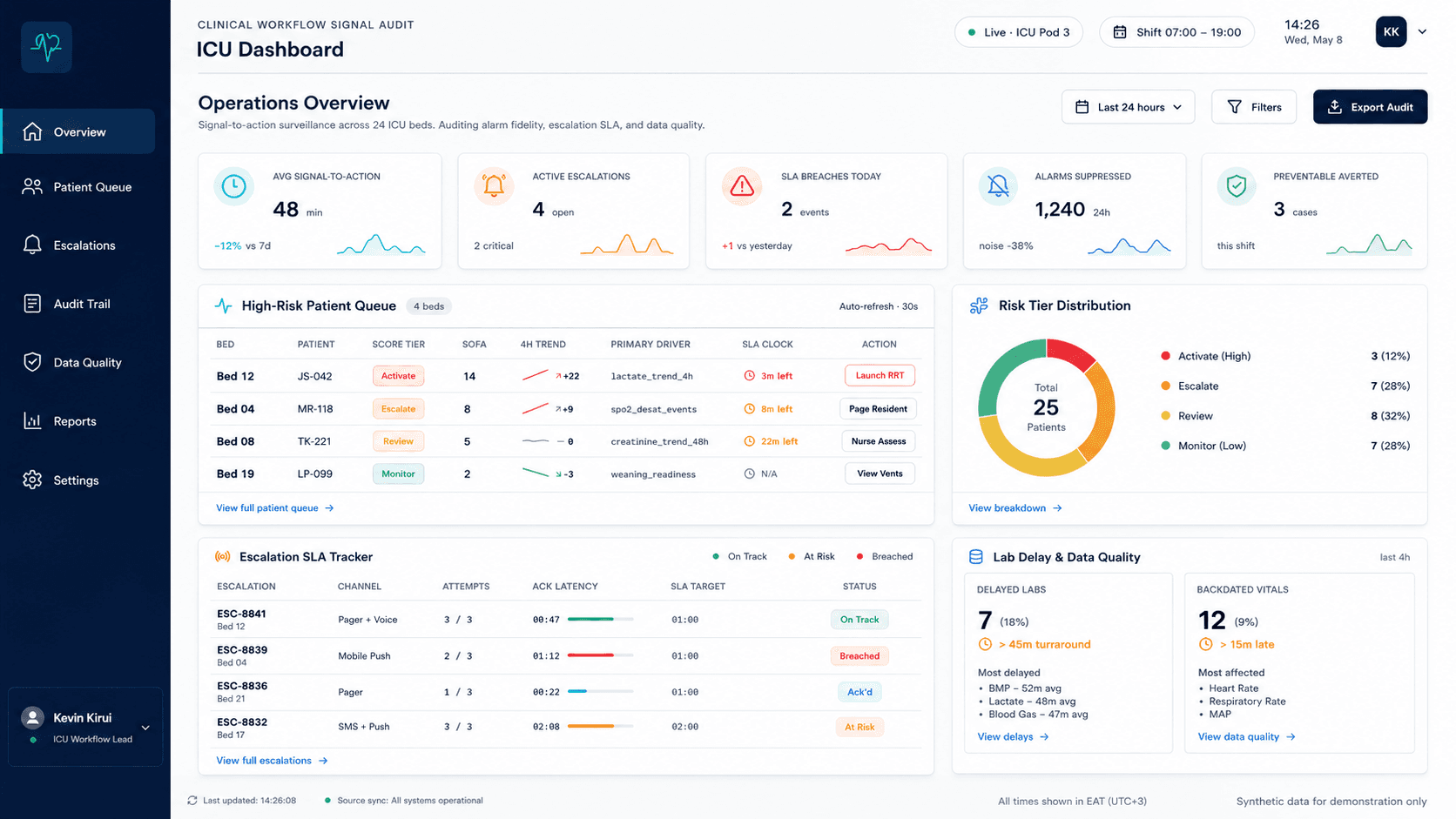The height and width of the screenshot is (819, 1456).
Task: Click the muted bell icon on Alarms Suppressed card
Action: [x=998, y=186]
